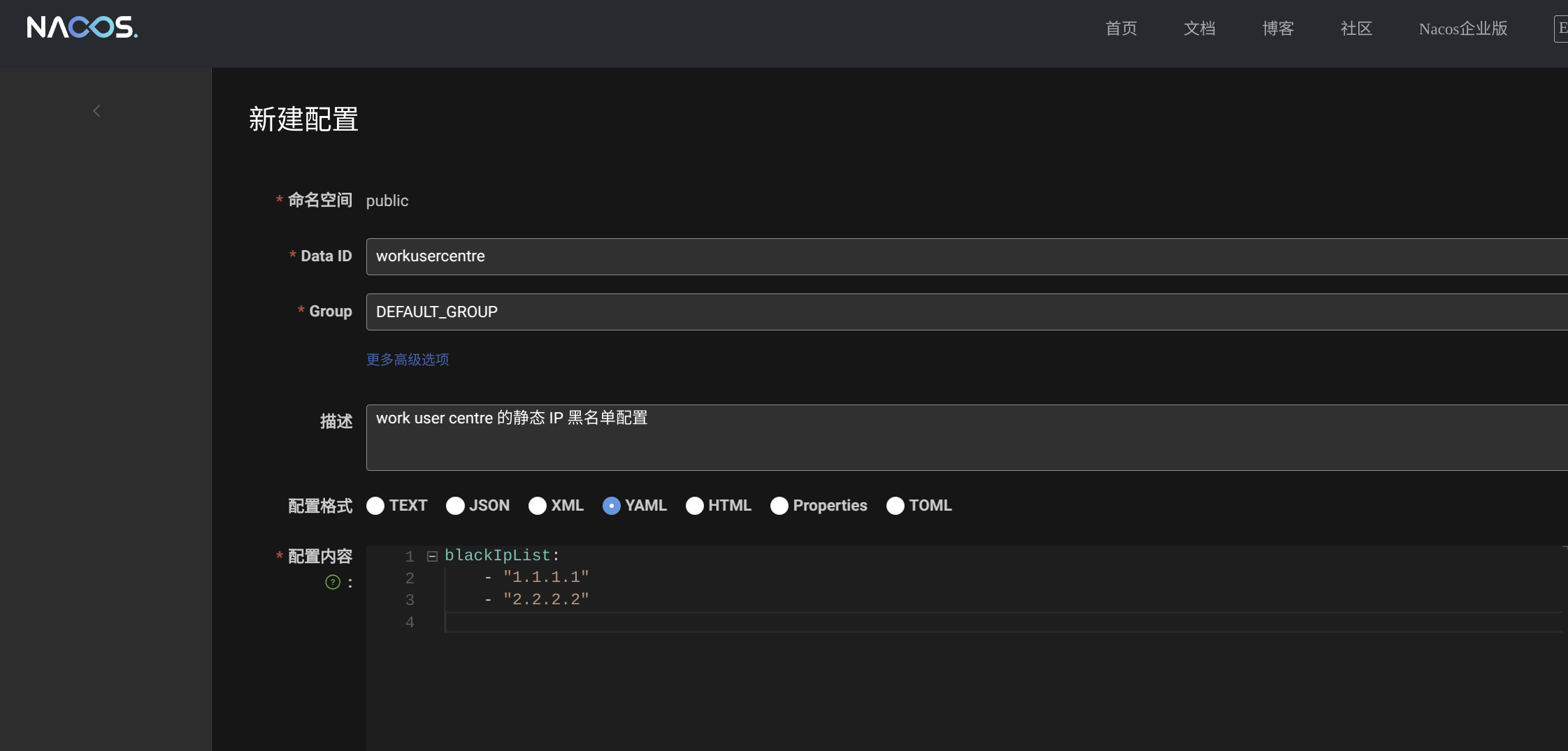Choose XML as the config format
This screenshot has width=1568, height=751.
click(538, 506)
